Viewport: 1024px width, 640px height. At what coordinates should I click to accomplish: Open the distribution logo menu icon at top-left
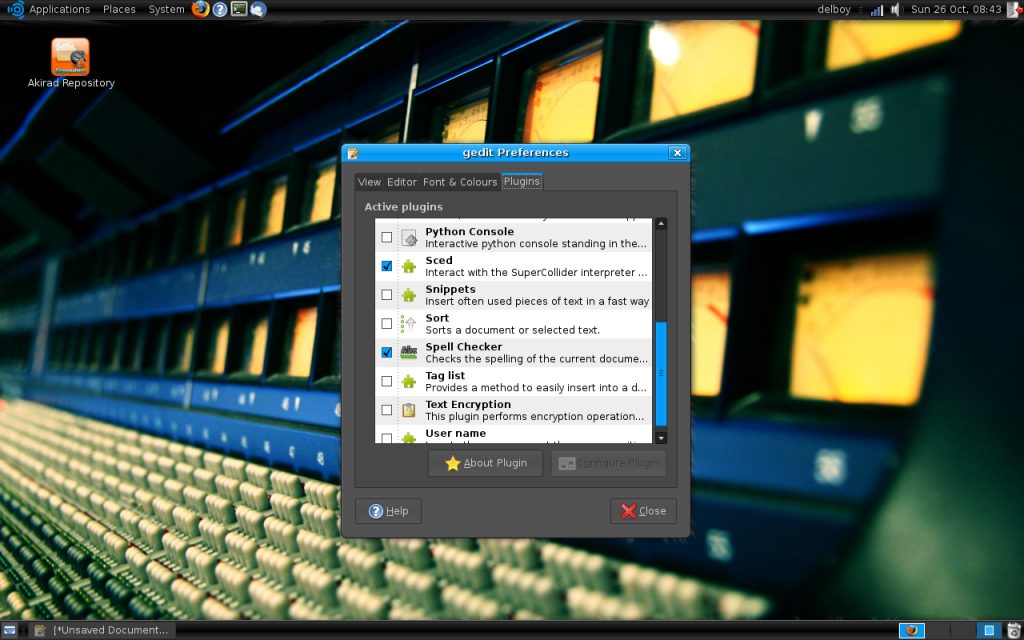14,9
